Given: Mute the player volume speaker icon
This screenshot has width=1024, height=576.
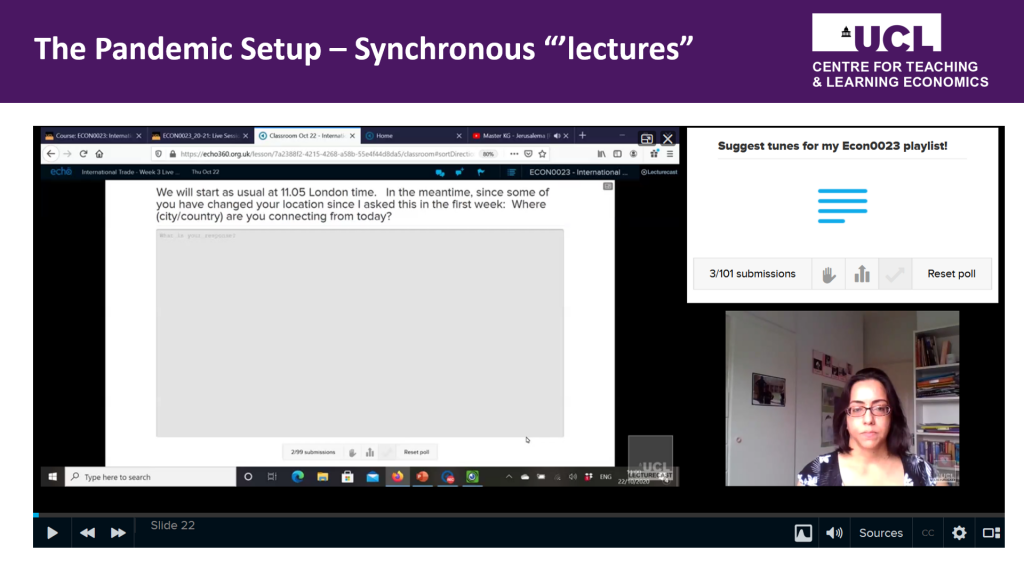Looking at the screenshot, I should point(834,533).
